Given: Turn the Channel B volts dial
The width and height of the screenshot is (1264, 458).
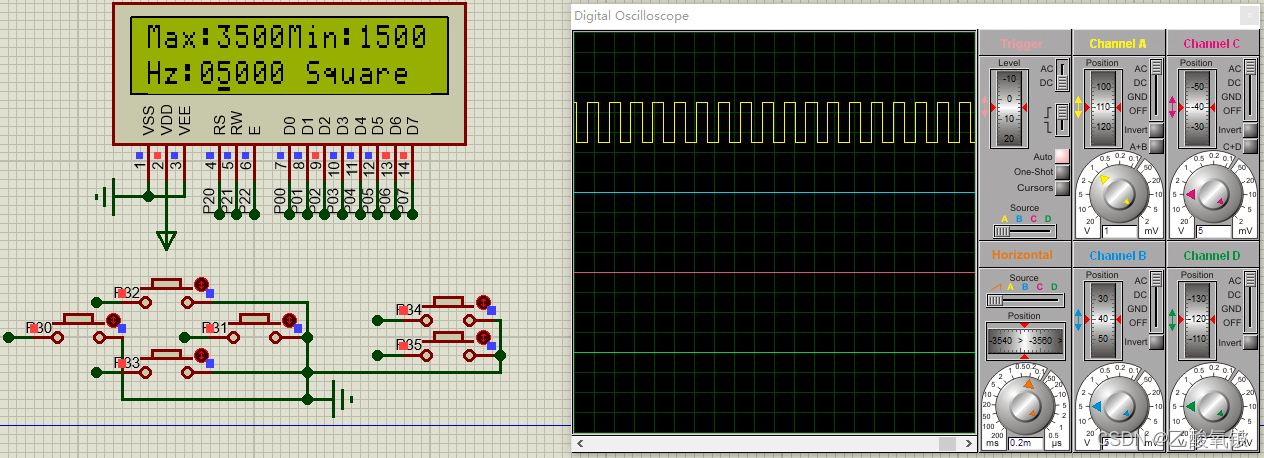Looking at the screenshot, I should (1118, 406).
